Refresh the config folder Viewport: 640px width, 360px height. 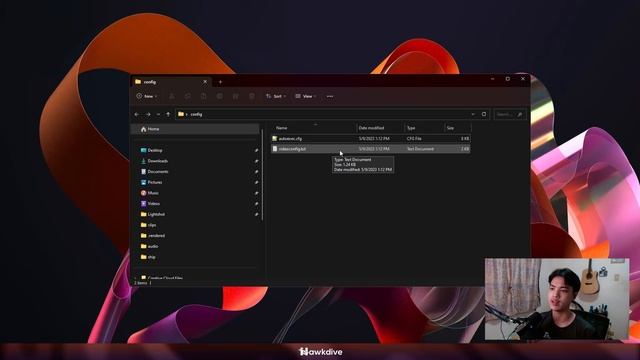[484, 114]
